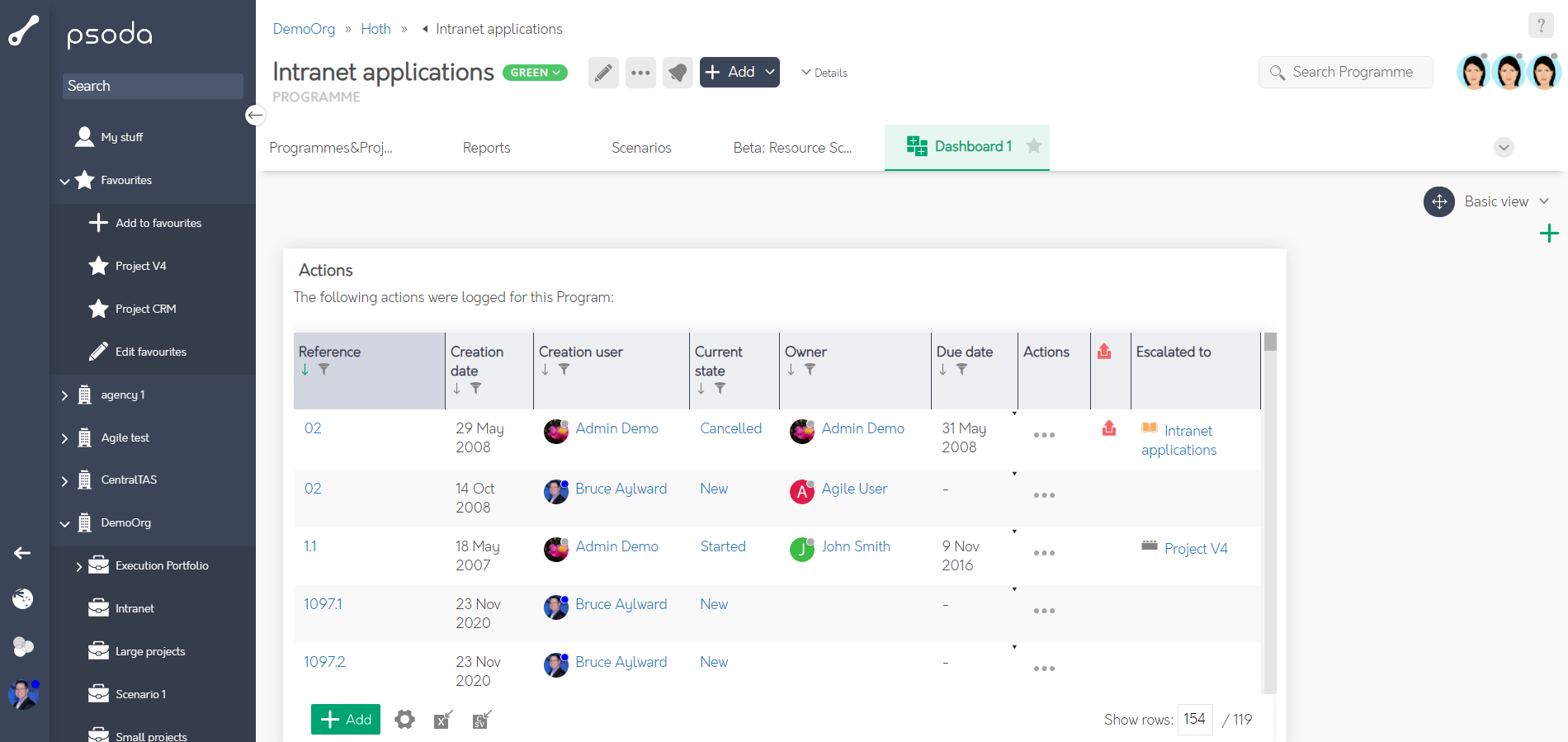Open the GREEN status dropdown

pyautogui.click(x=535, y=73)
